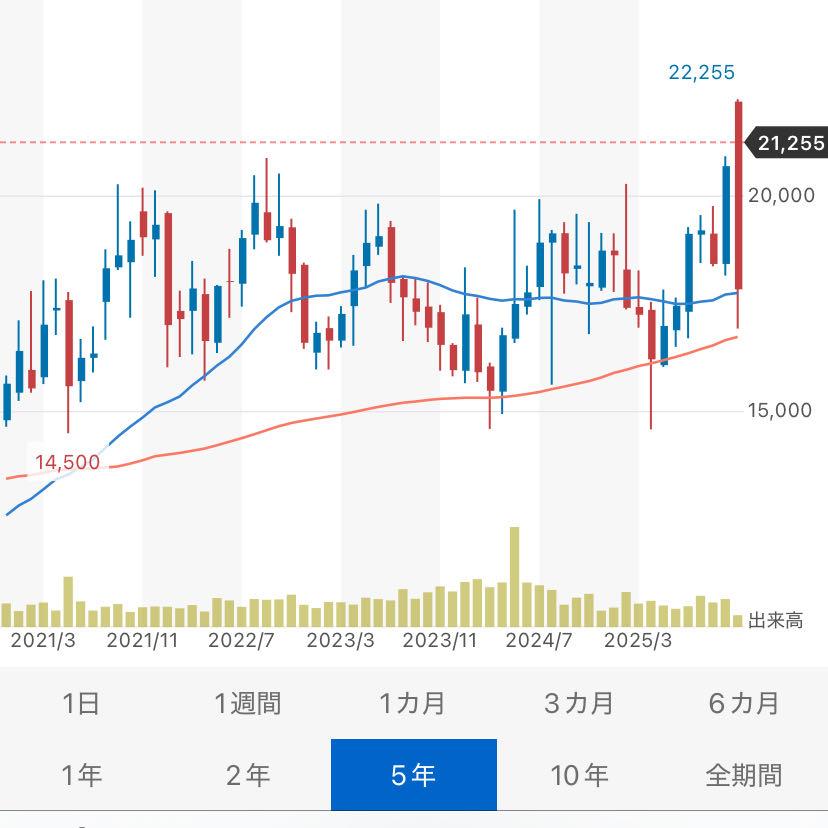Tap the 14,500 low price label
Screen dimensions: 828x828
[x=67, y=462]
